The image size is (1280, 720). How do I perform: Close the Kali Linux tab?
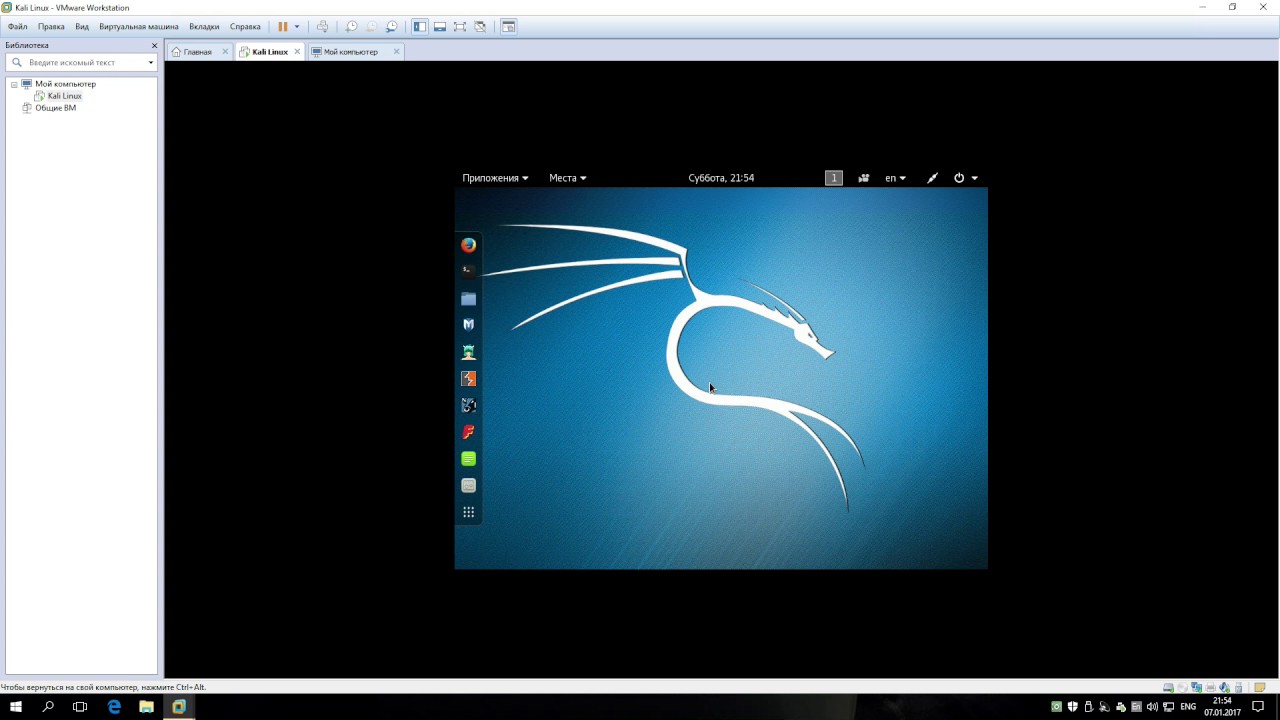[297, 52]
